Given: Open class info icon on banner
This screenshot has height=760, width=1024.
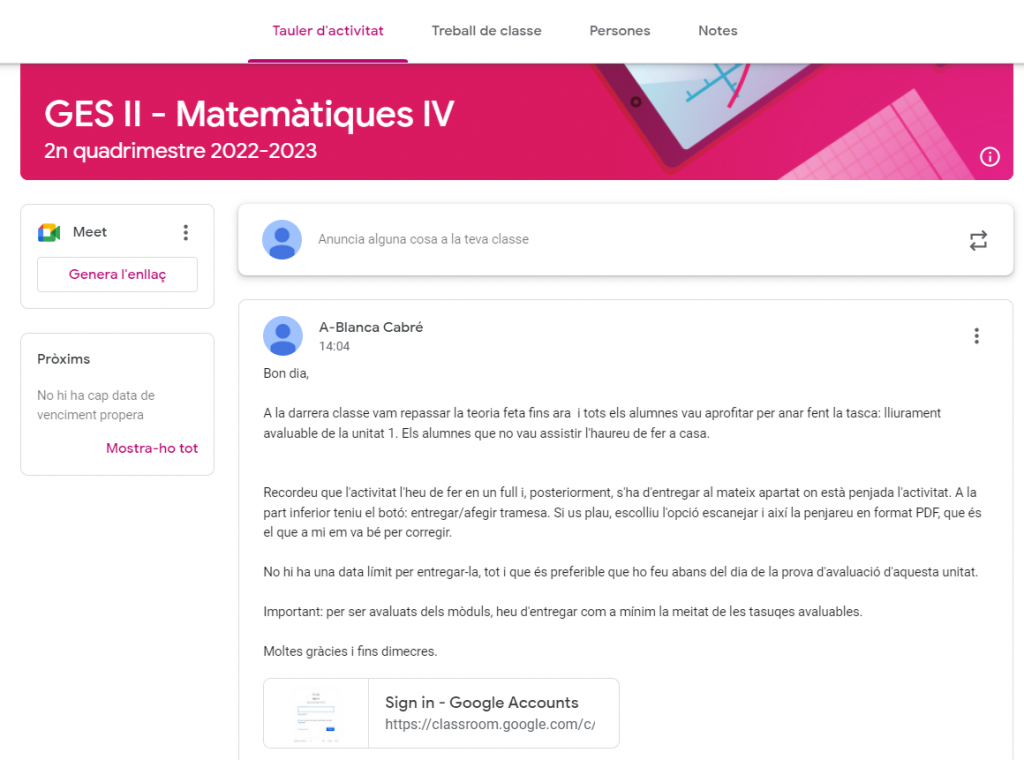Looking at the screenshot, I should pyautogui.click(x=989, y=156).
